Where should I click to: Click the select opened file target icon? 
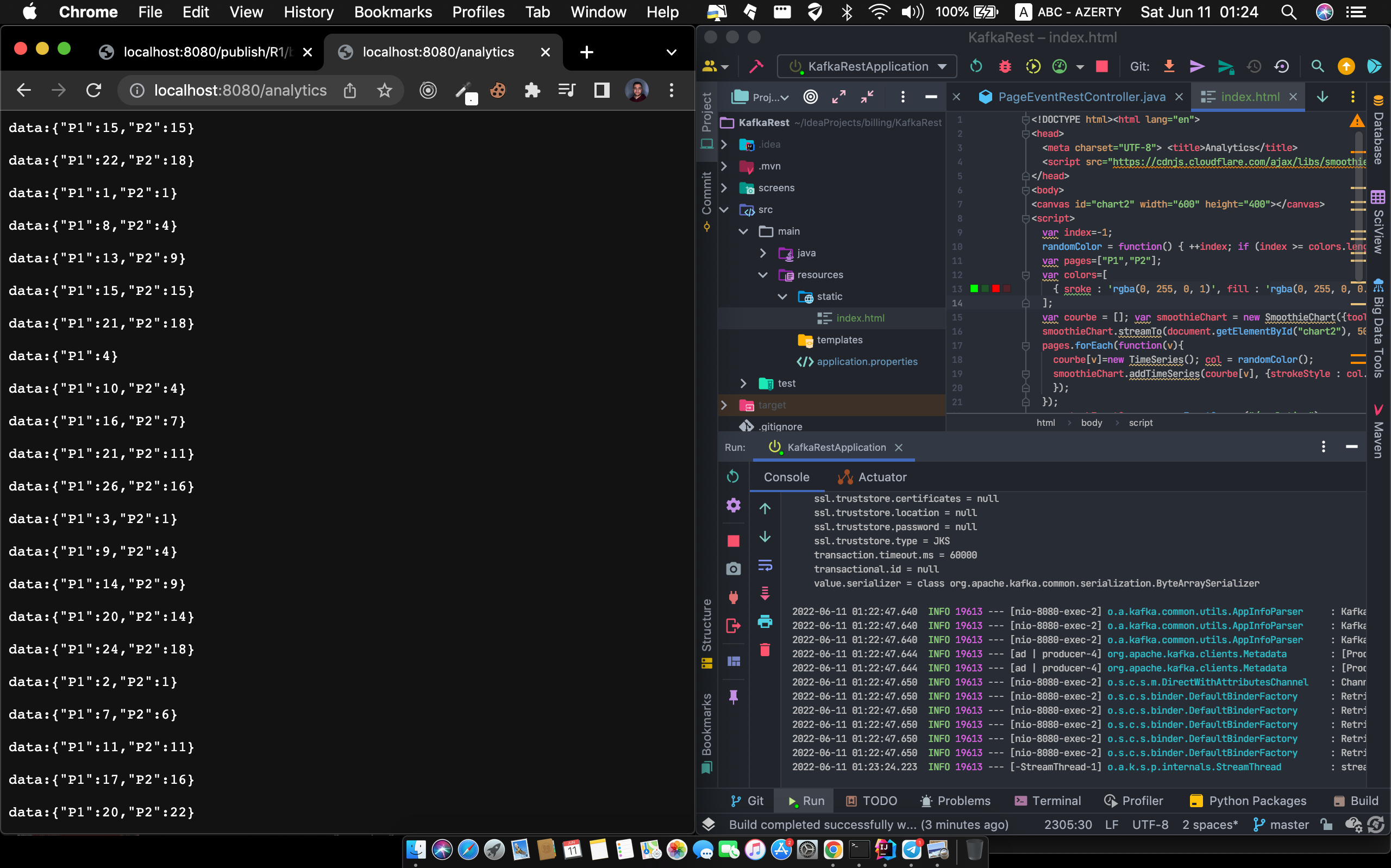[811, 97]
